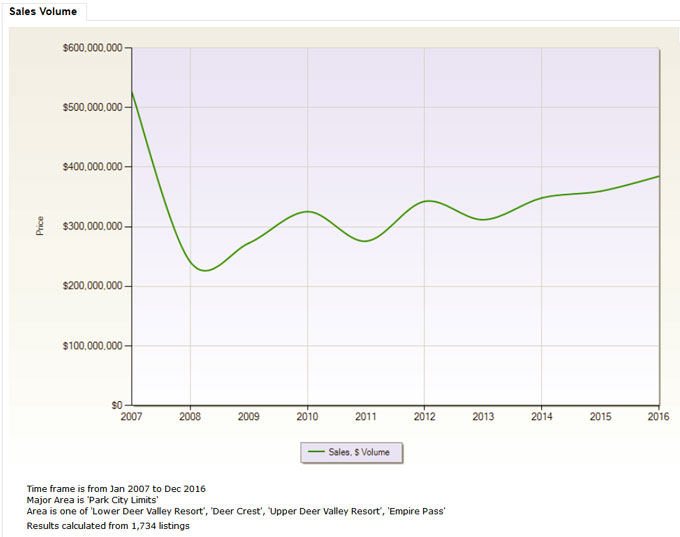Click the line's end point at 2016
680x537 pixels.
click(x=659, y=176)
